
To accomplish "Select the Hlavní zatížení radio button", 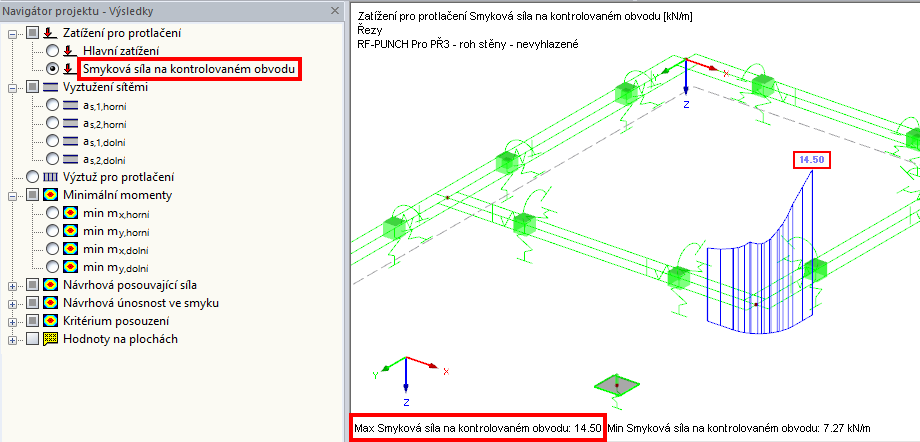I will (x=53, y=52).
